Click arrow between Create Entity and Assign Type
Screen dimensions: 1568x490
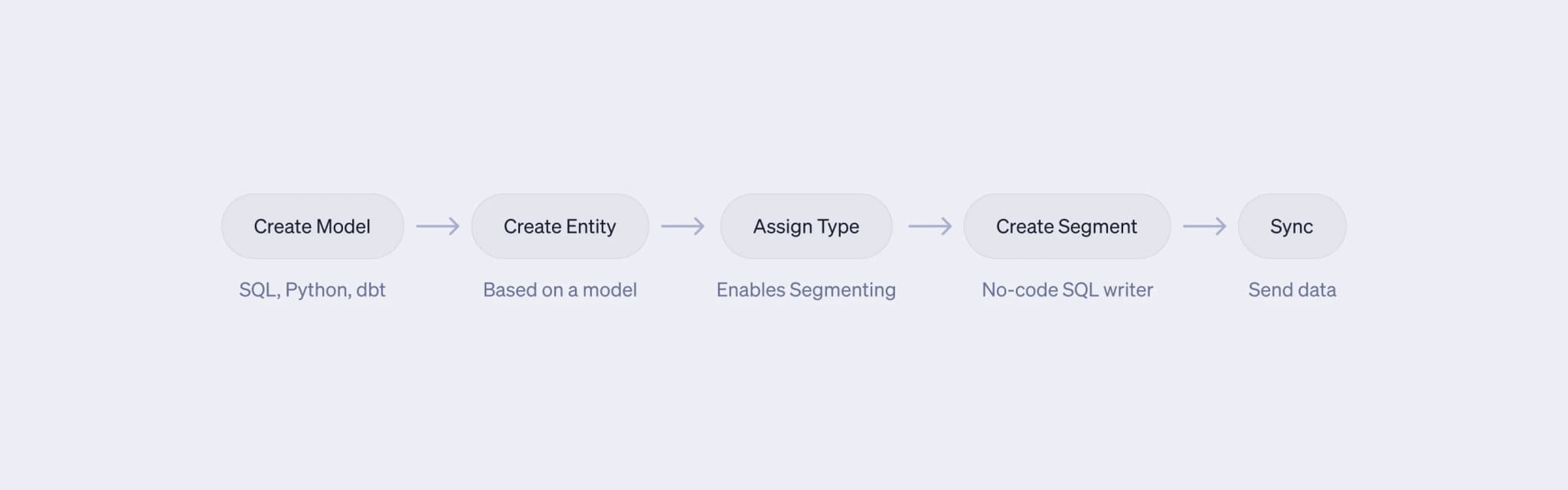pyautogui.click(x=683, y=227)
